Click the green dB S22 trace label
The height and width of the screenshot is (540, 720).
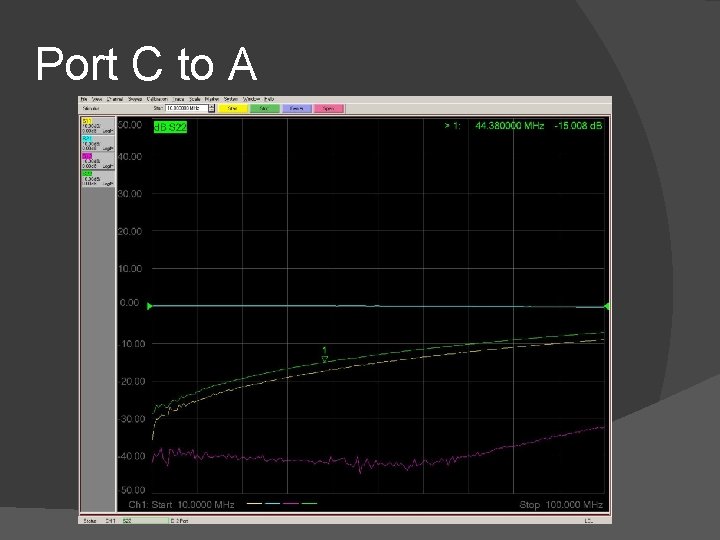[x=170, y=127]
